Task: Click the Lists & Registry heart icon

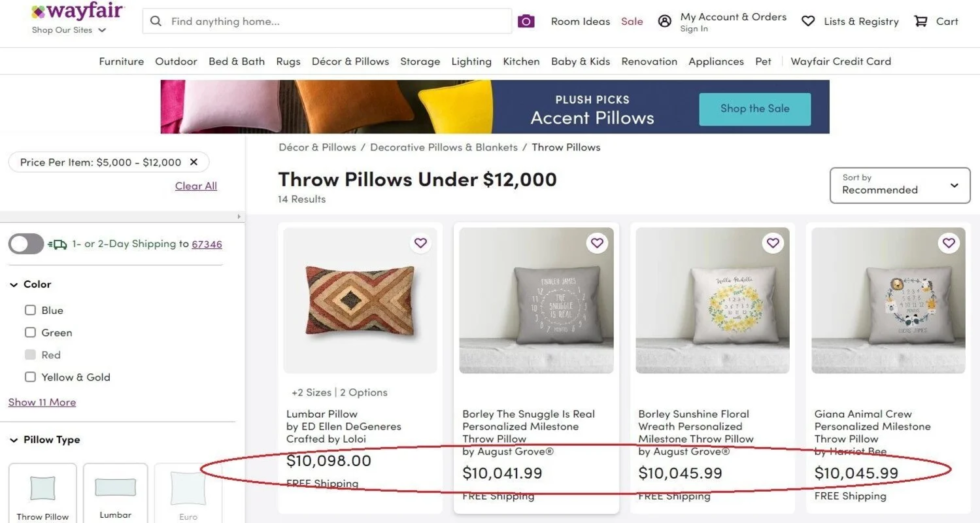Action: click(808, 21)
